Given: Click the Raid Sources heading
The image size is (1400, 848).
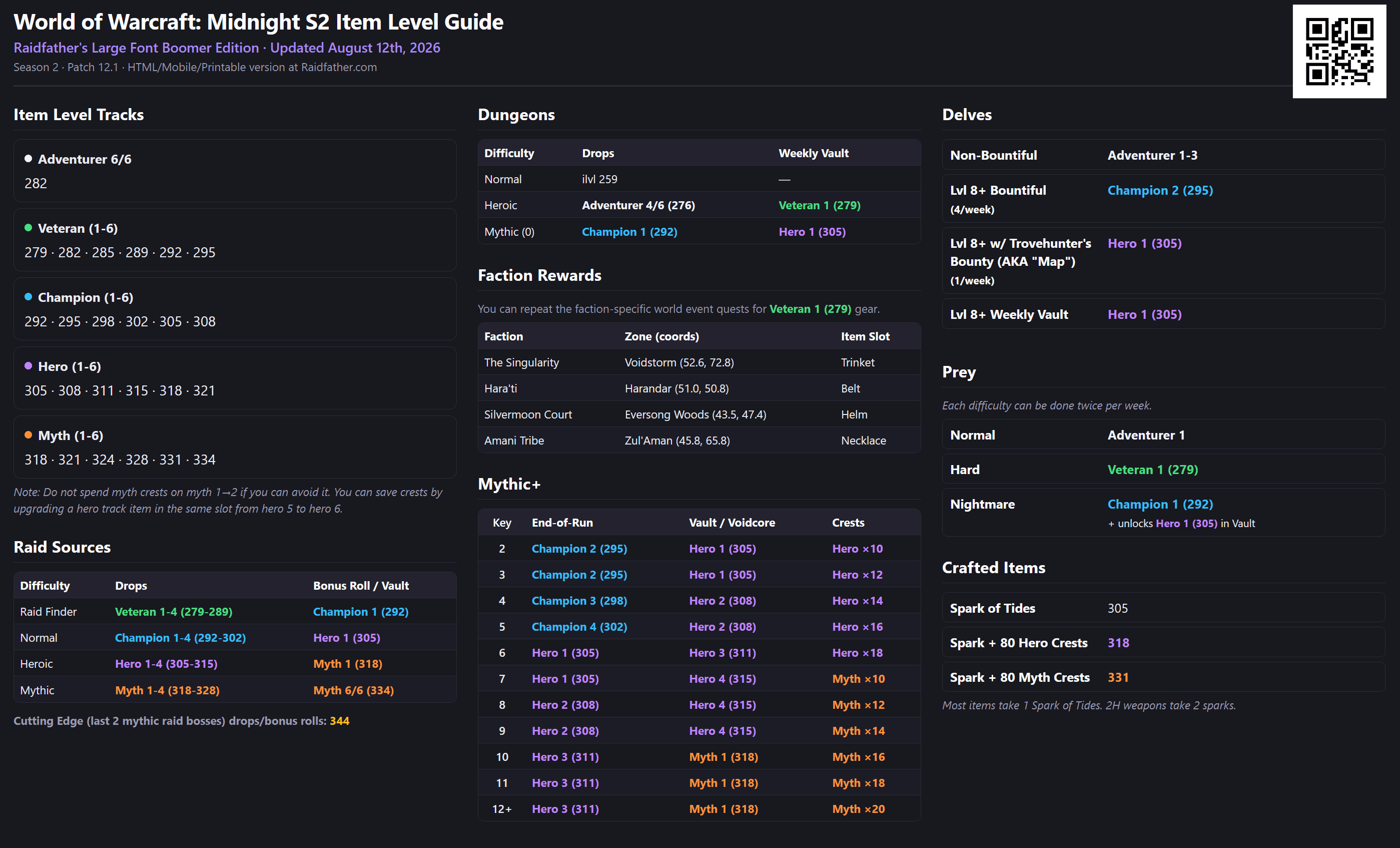Looking at the screenshot, I should pos(62,547).
